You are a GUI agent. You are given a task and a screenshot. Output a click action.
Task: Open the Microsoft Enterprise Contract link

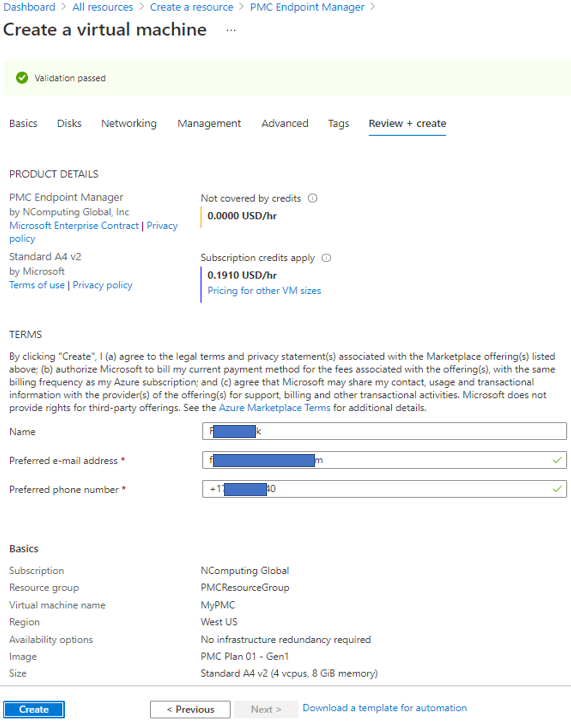(x=74, y=225)
